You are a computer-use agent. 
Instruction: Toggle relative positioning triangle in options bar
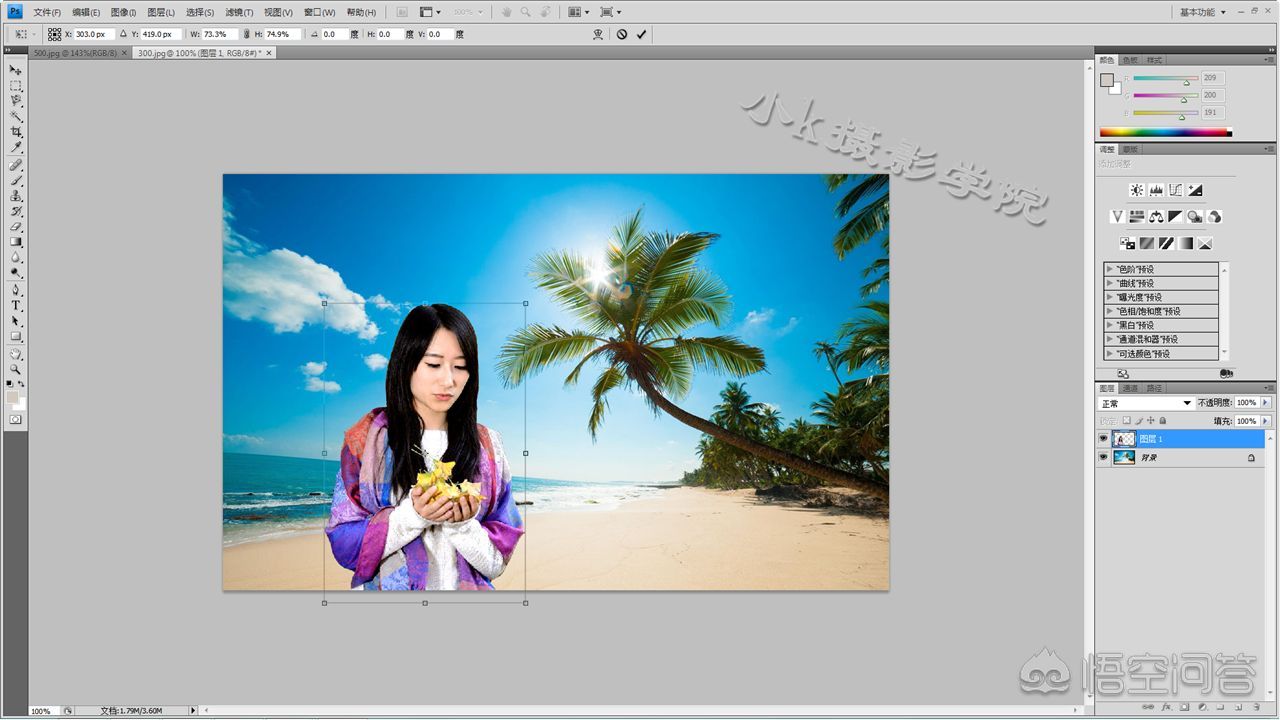[x=123, y=34]
